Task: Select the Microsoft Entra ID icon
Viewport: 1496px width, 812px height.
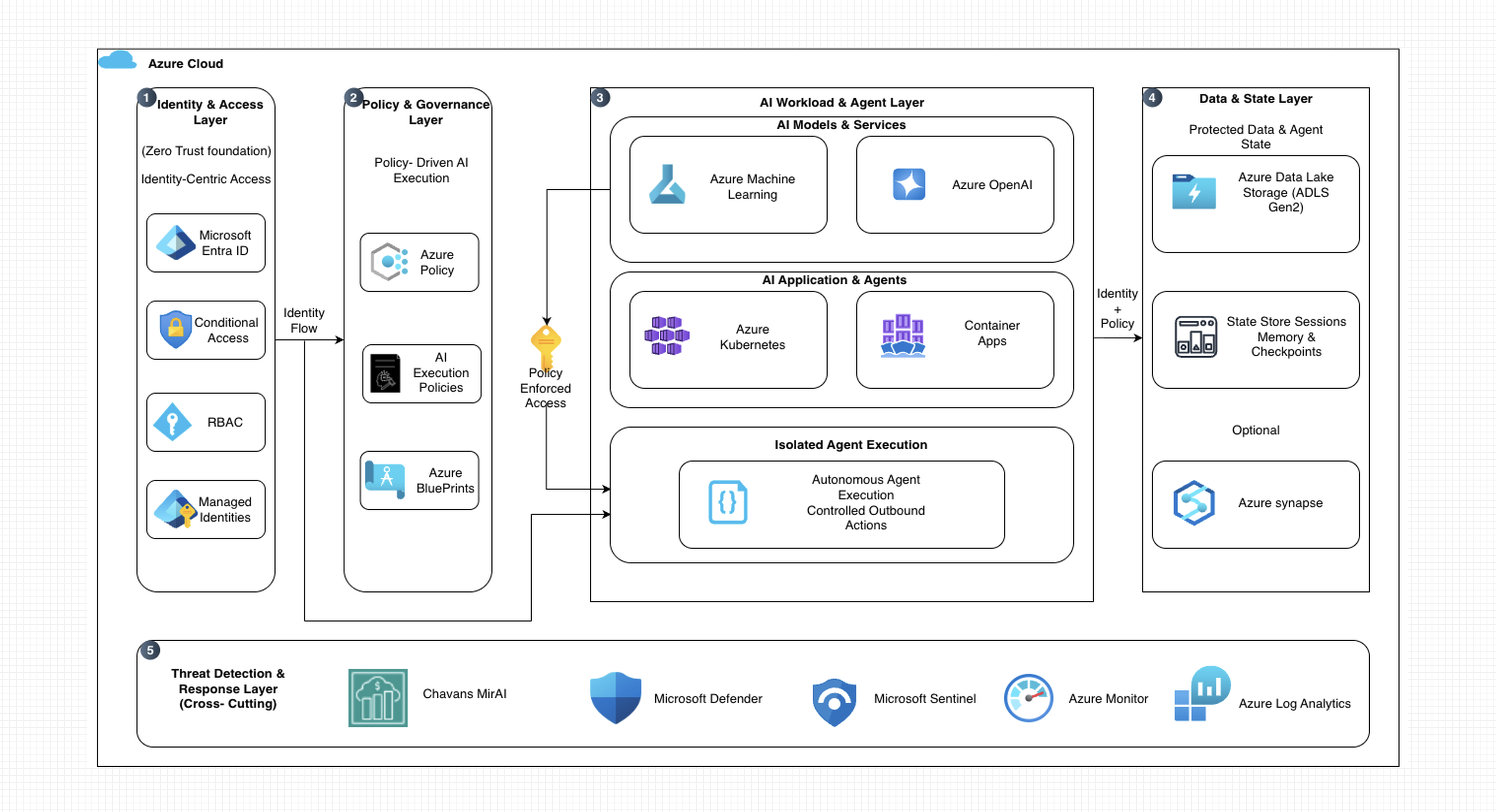Action: [175, 242]
